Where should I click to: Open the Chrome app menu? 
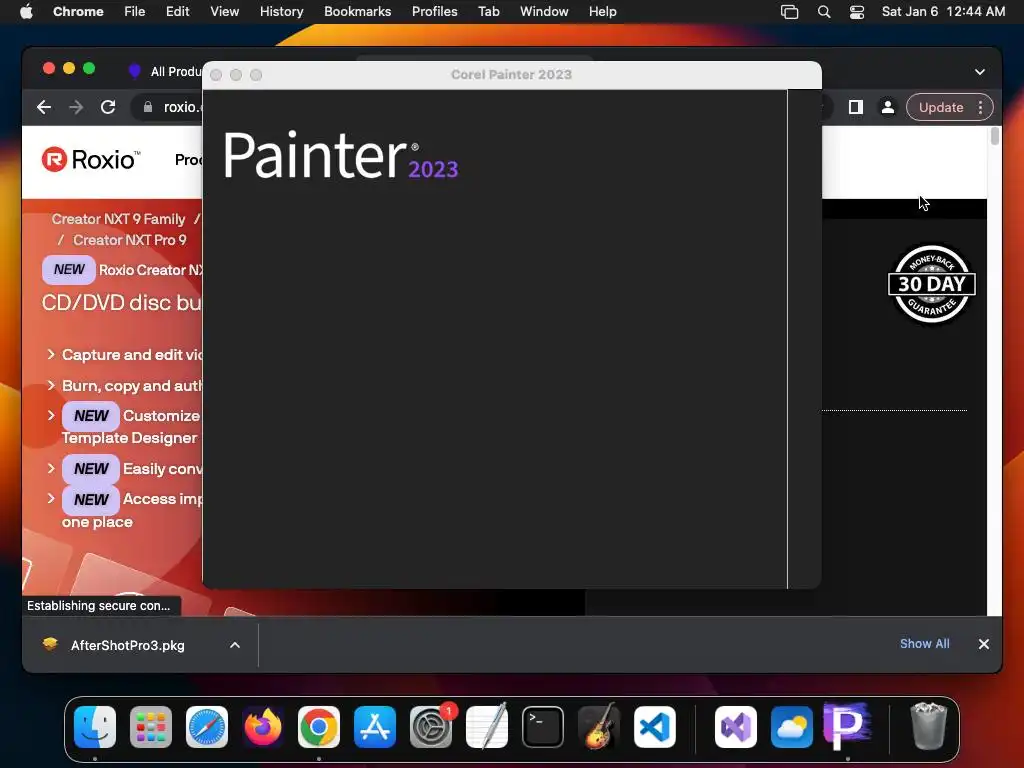[x=78, y=12]
